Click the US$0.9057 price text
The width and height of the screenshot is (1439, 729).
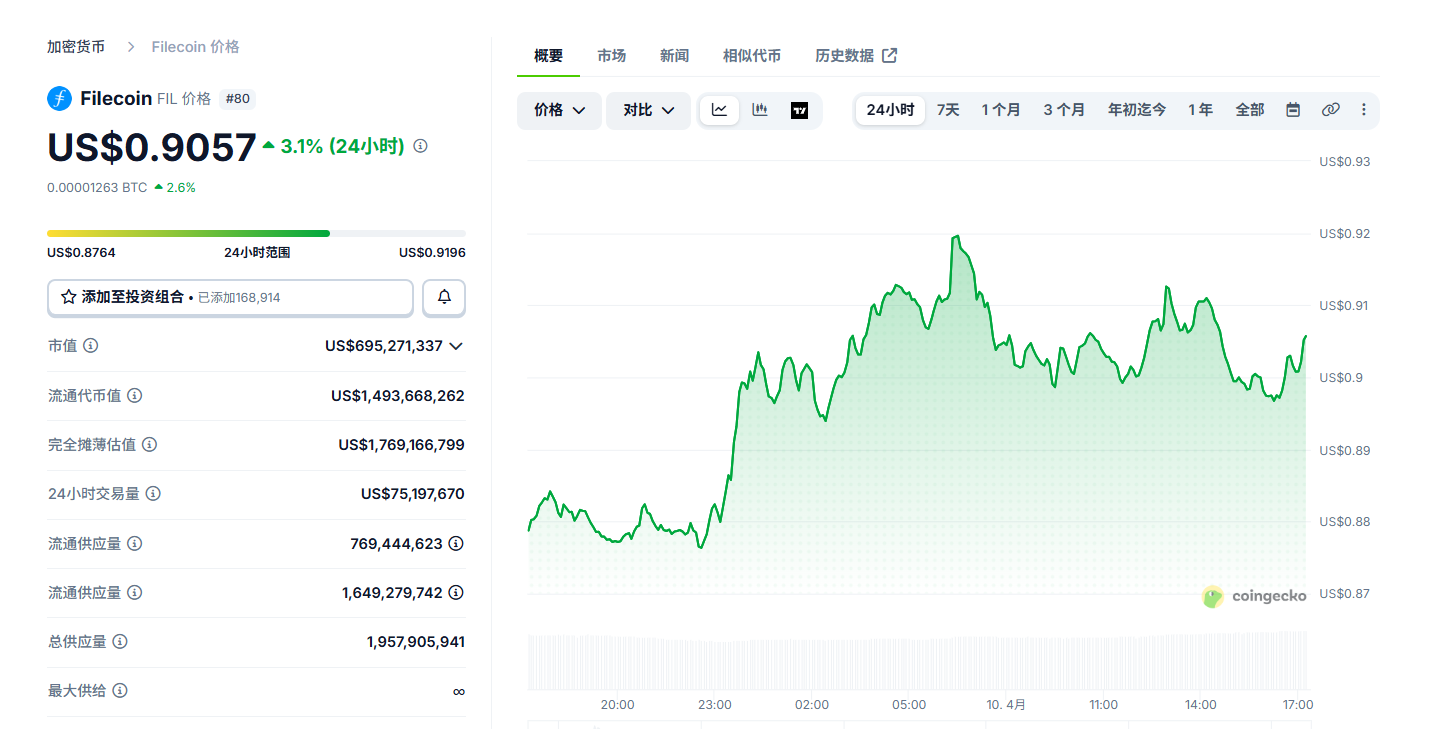click(152, 147)
